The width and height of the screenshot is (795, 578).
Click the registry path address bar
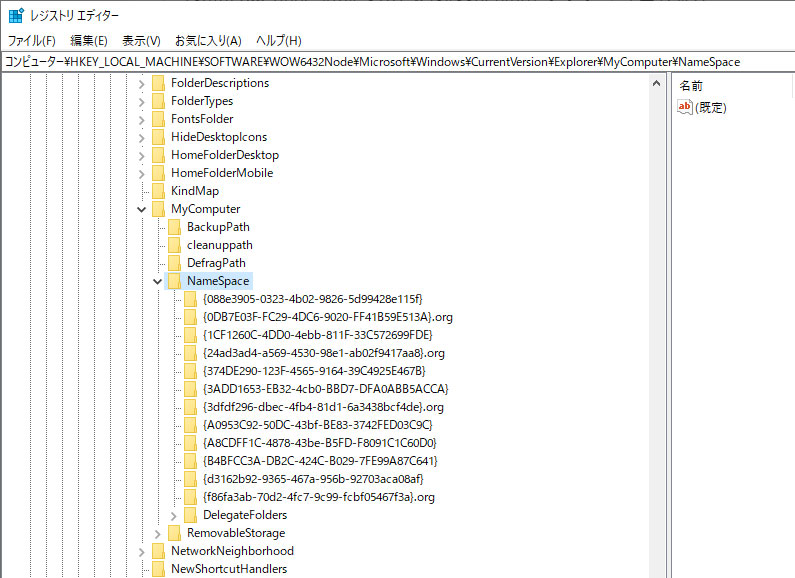[x=398, y=62]
